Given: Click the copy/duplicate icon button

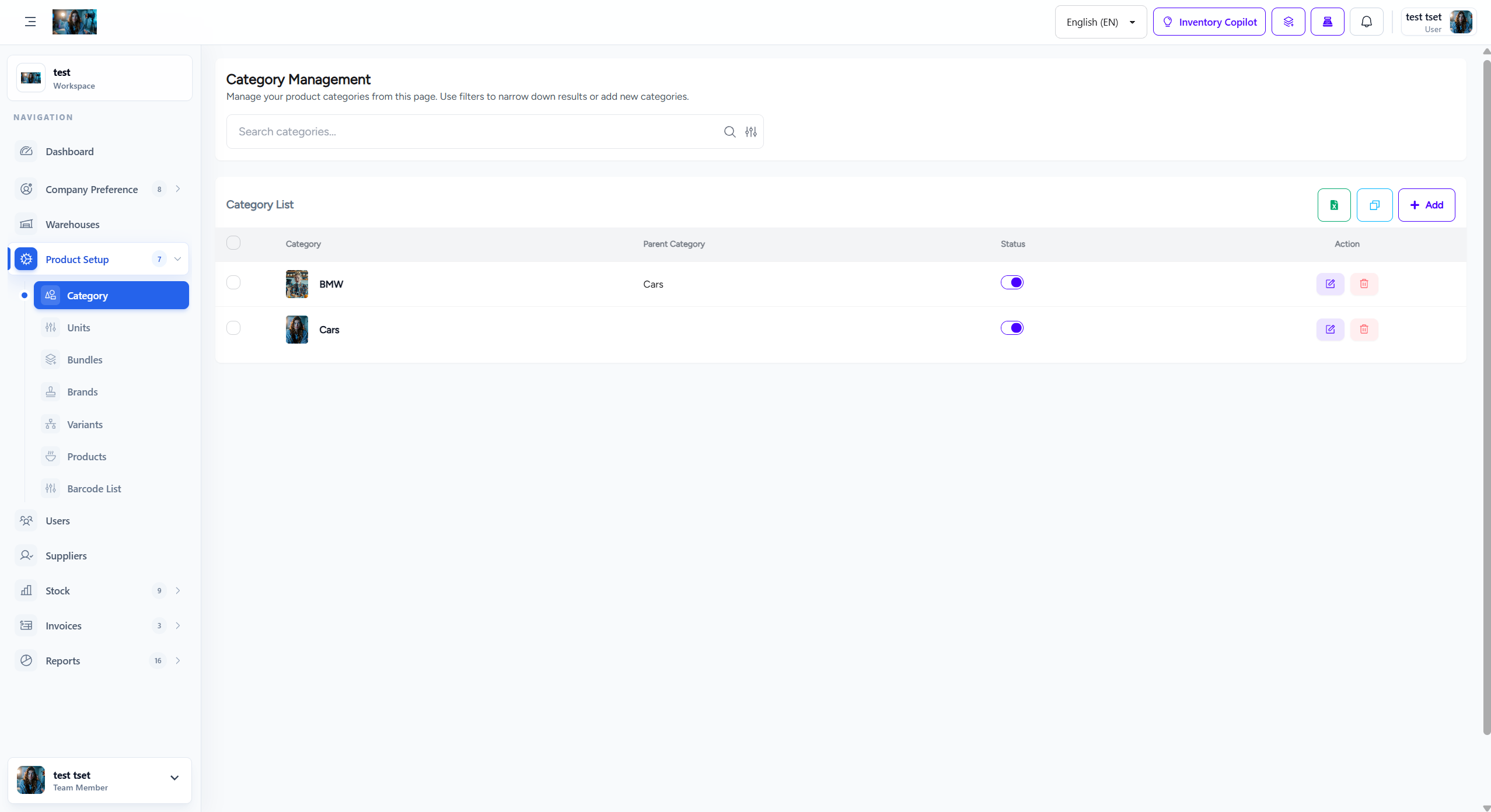Looking at the screenshot, I should [x=1374, y=205].
